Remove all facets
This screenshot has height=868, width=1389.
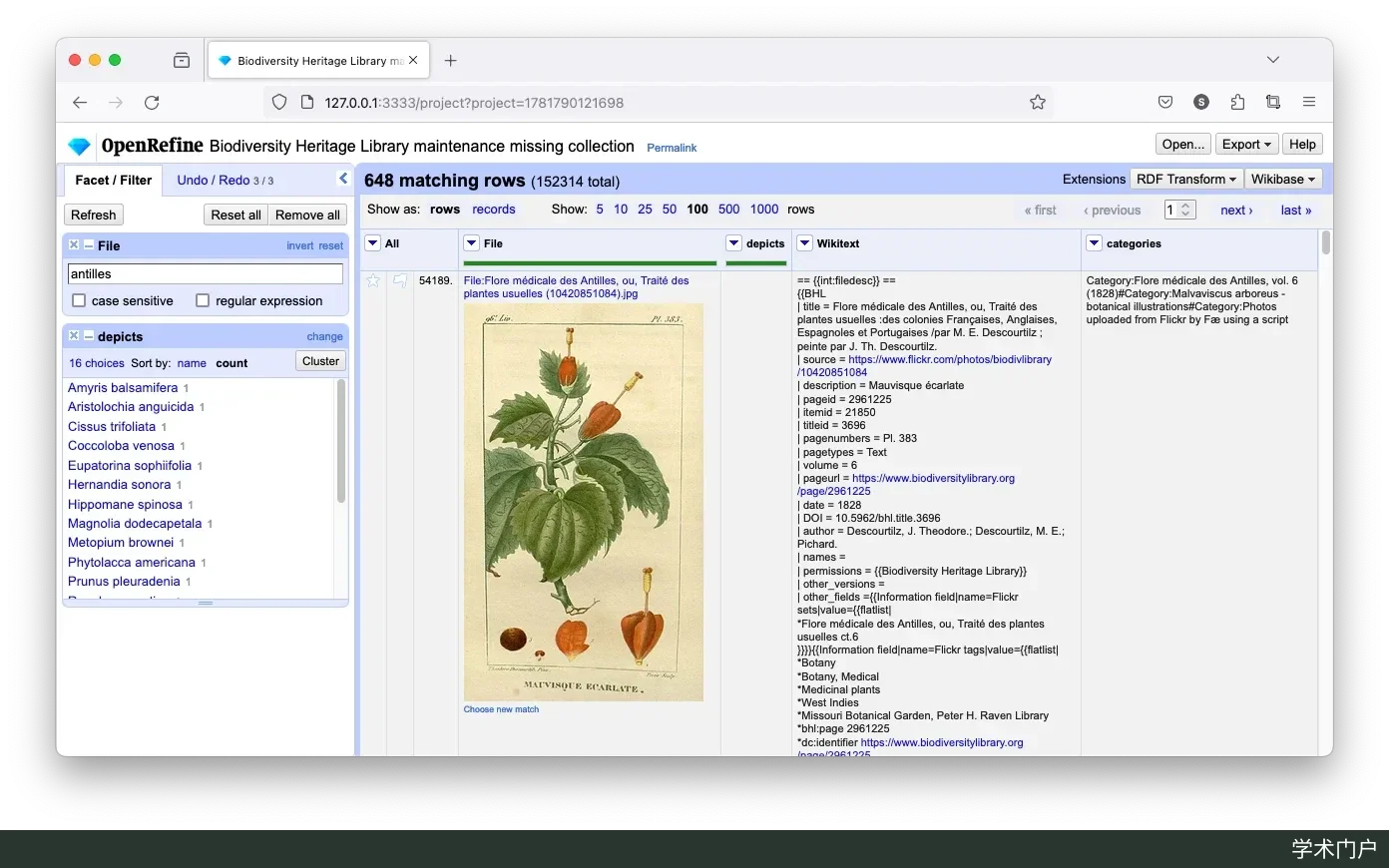coord(307,215)
